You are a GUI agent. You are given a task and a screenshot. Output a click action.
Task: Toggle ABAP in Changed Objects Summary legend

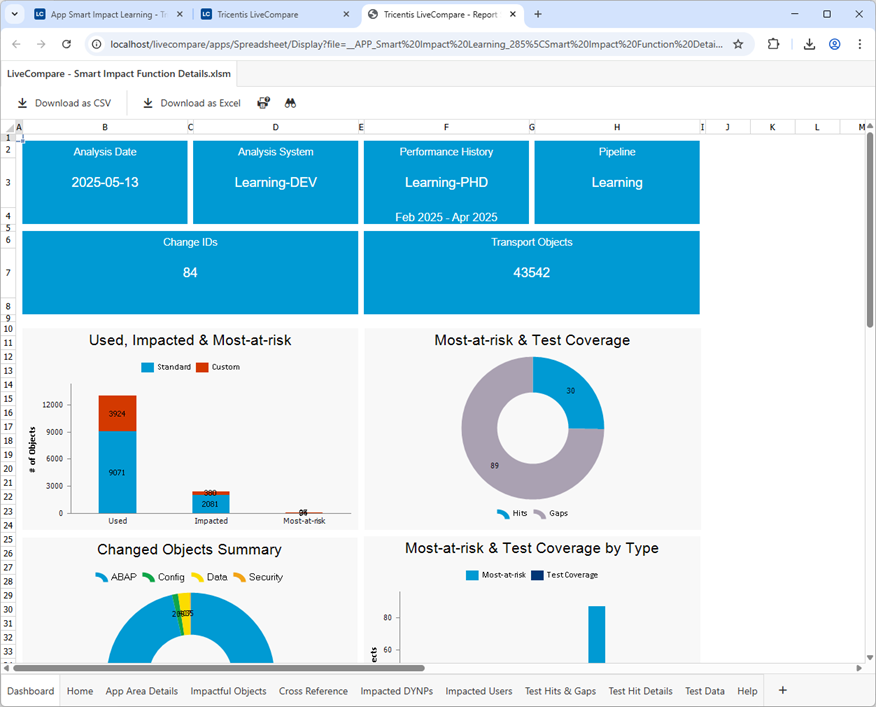(120, 577)
